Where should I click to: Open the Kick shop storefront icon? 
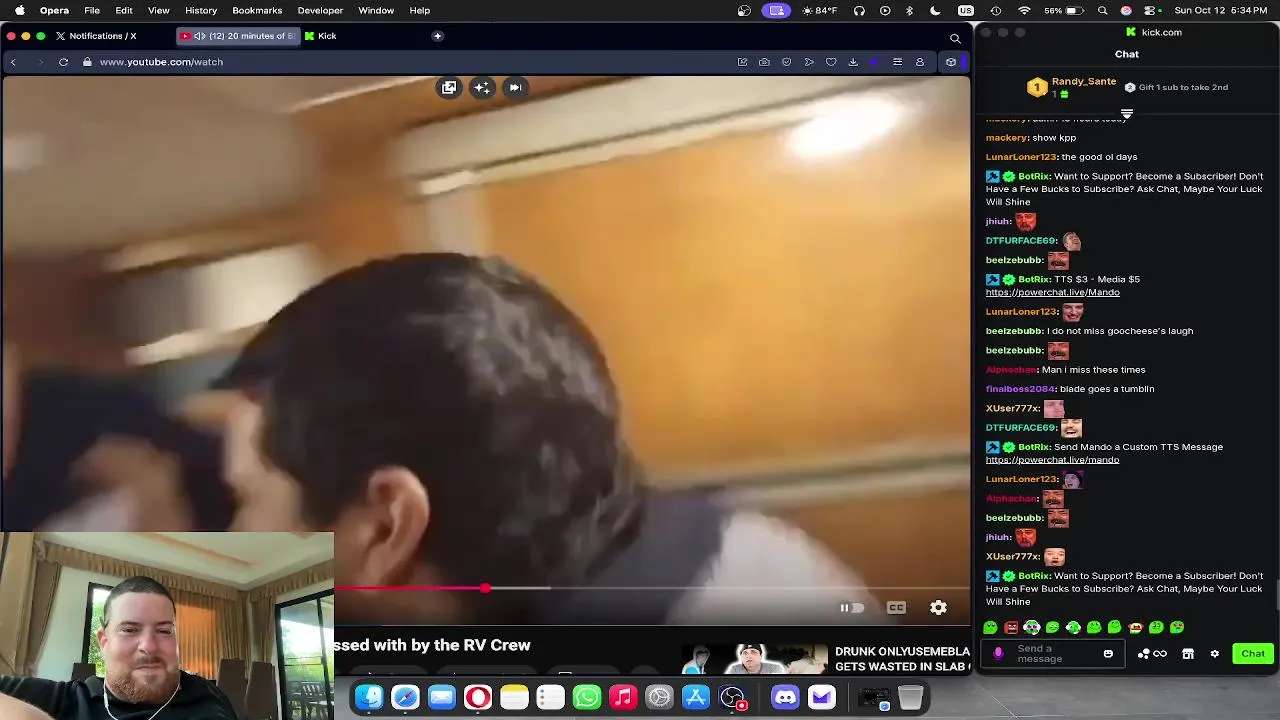pos(1188,654)
